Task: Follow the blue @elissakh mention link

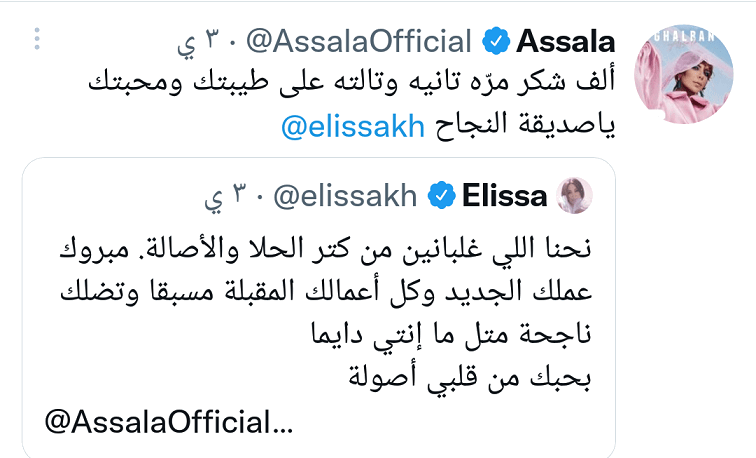Action: (x=352, y=126)
